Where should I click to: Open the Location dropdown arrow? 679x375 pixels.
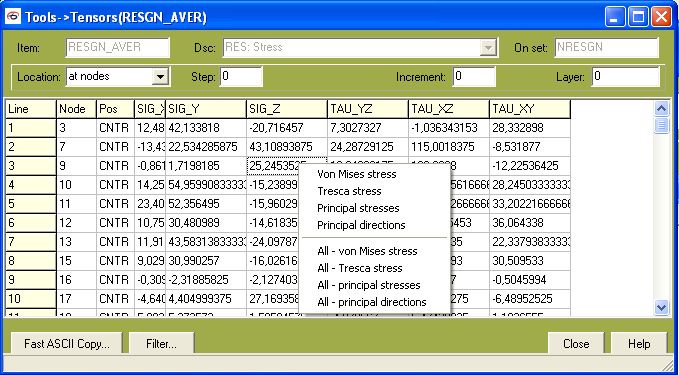(161, 77)
